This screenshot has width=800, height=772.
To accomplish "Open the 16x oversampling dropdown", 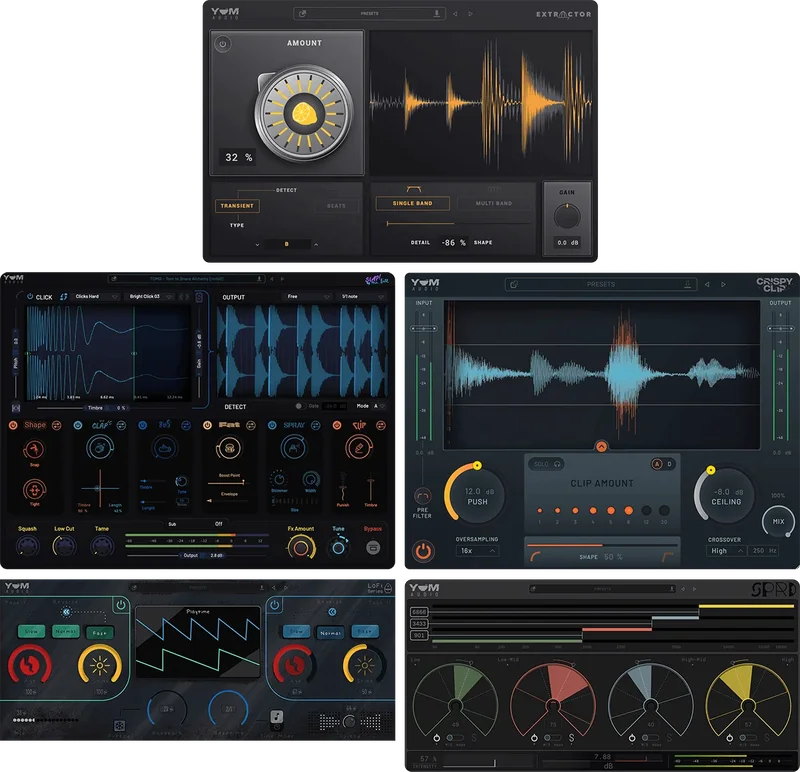I will pos(477,551).
